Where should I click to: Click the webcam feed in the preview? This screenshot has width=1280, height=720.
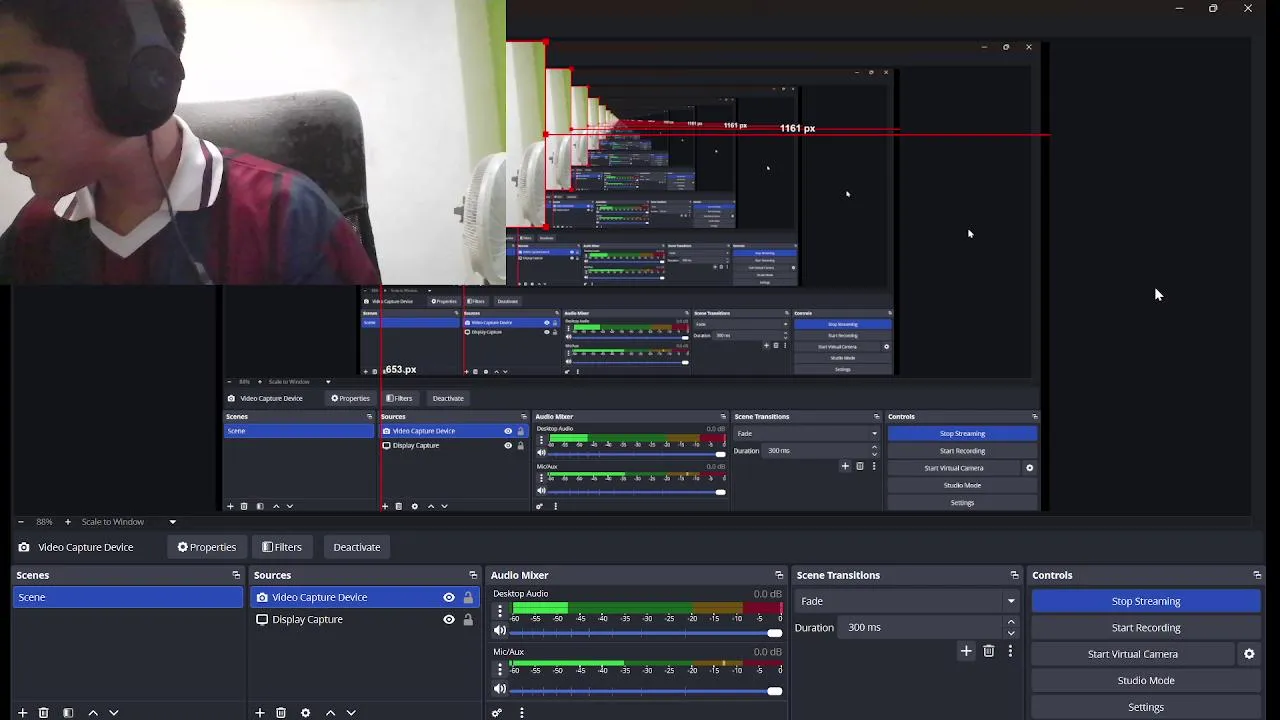click(x=252, y=142)
